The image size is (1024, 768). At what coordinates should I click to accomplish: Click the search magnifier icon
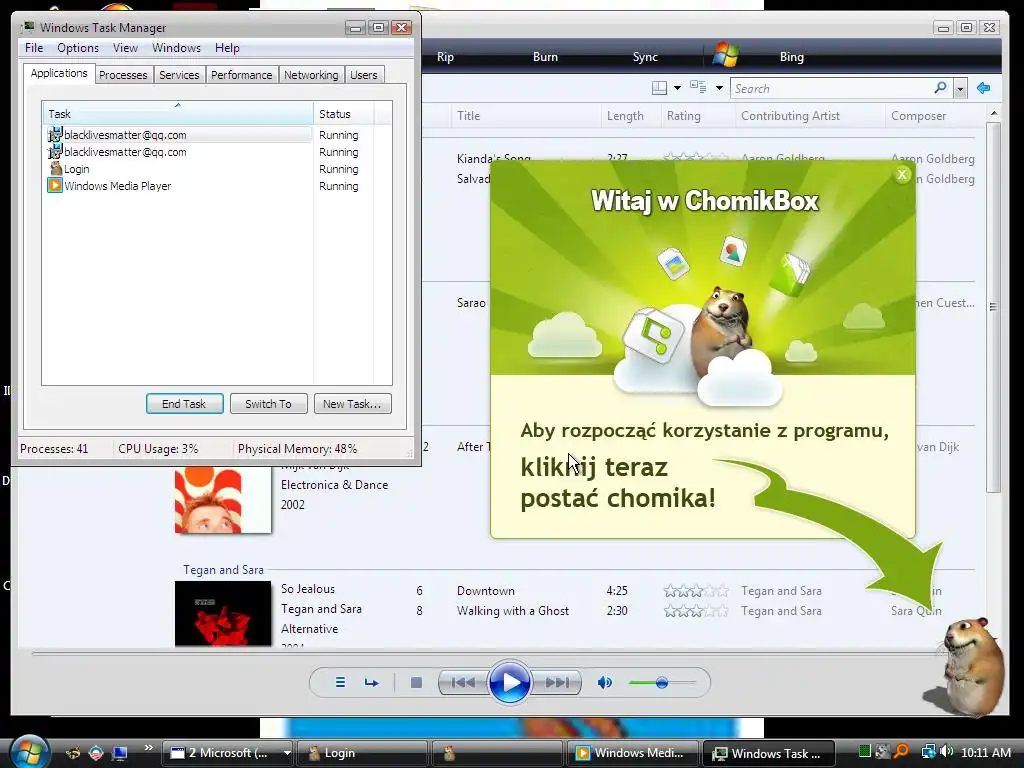(940, 88)
